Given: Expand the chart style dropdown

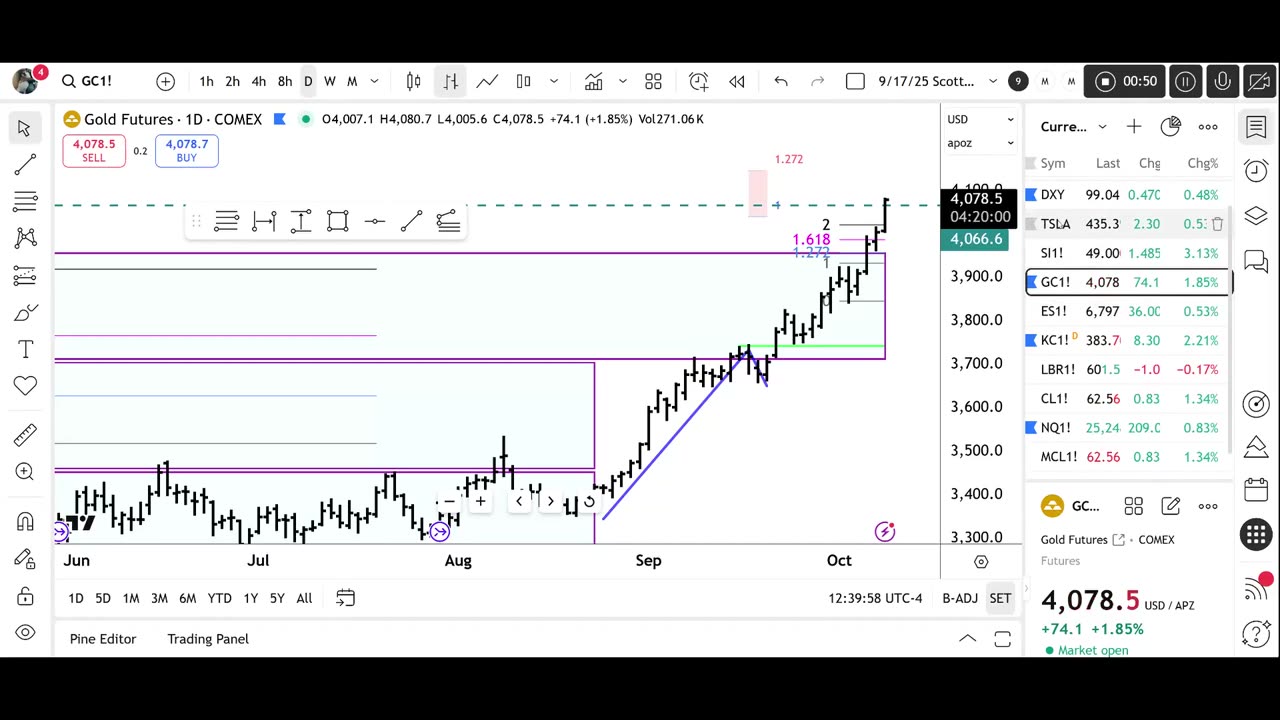Looking at the screenshot, I should (553, 81).
